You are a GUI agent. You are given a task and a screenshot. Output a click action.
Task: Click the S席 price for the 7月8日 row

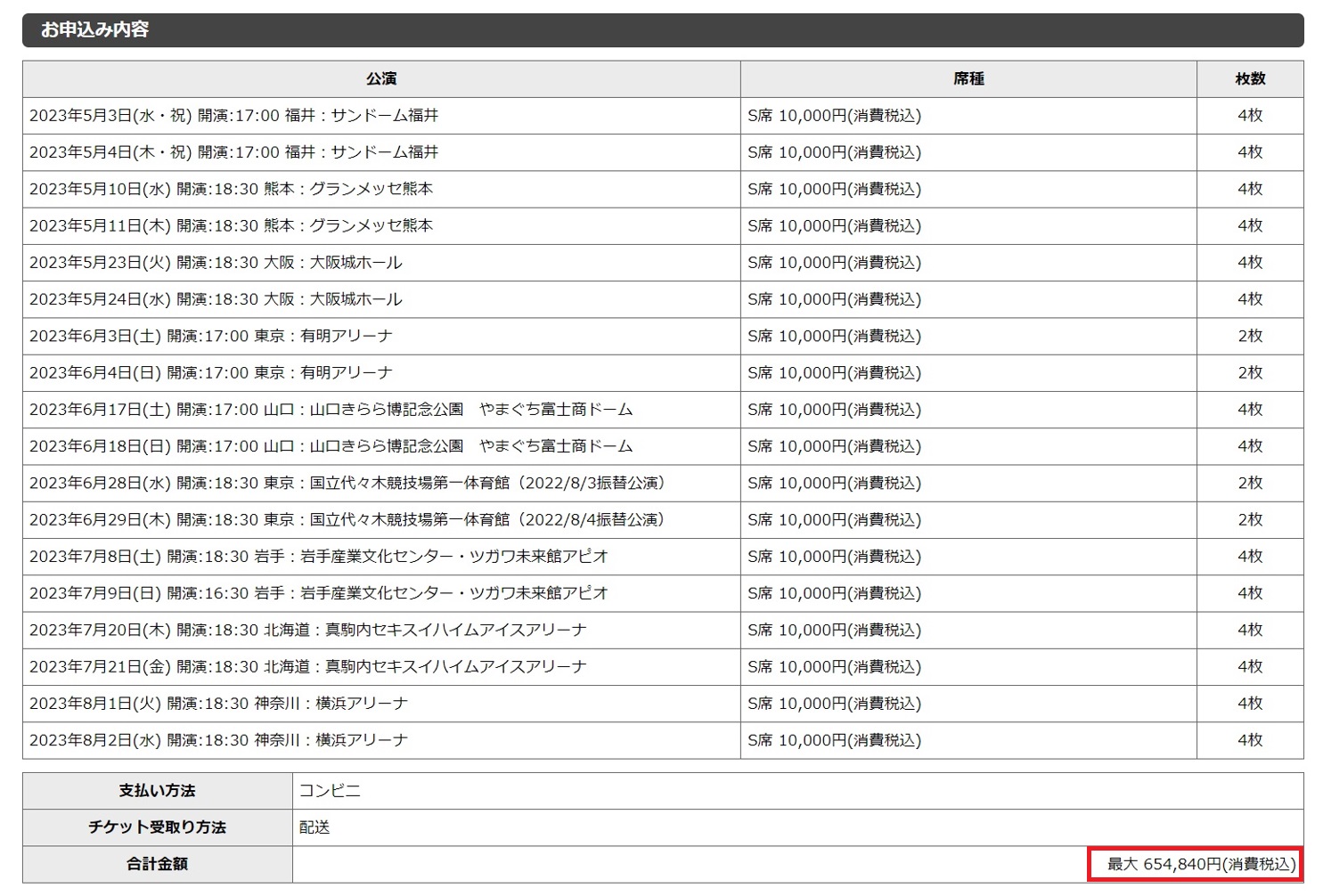pos(835,557)
